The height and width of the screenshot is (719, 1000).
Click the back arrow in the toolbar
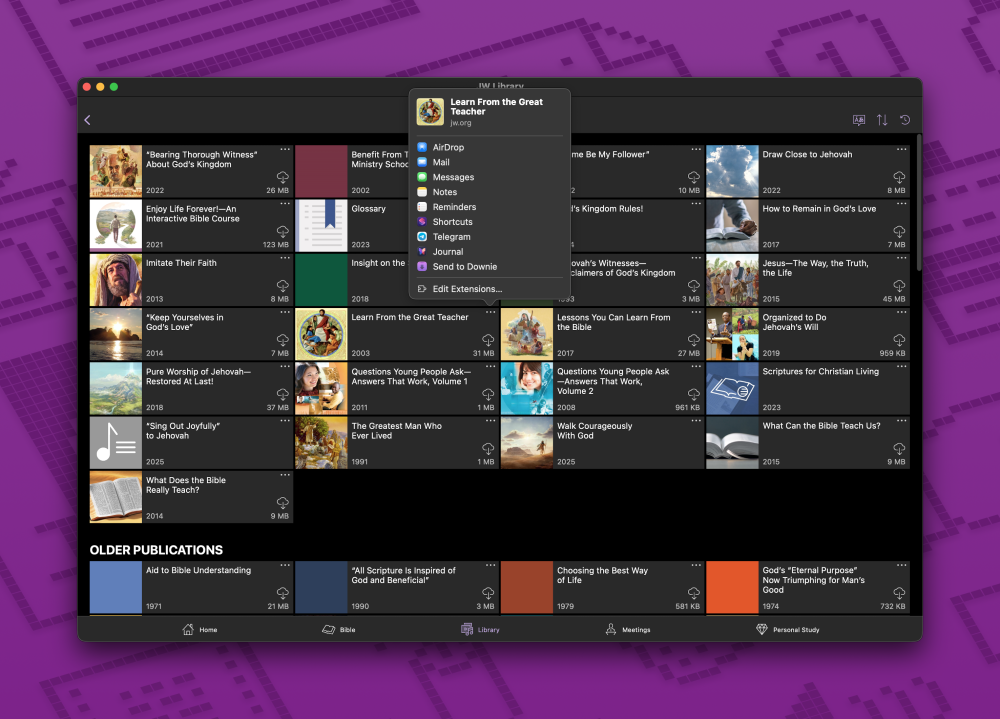tap(88, 120)
